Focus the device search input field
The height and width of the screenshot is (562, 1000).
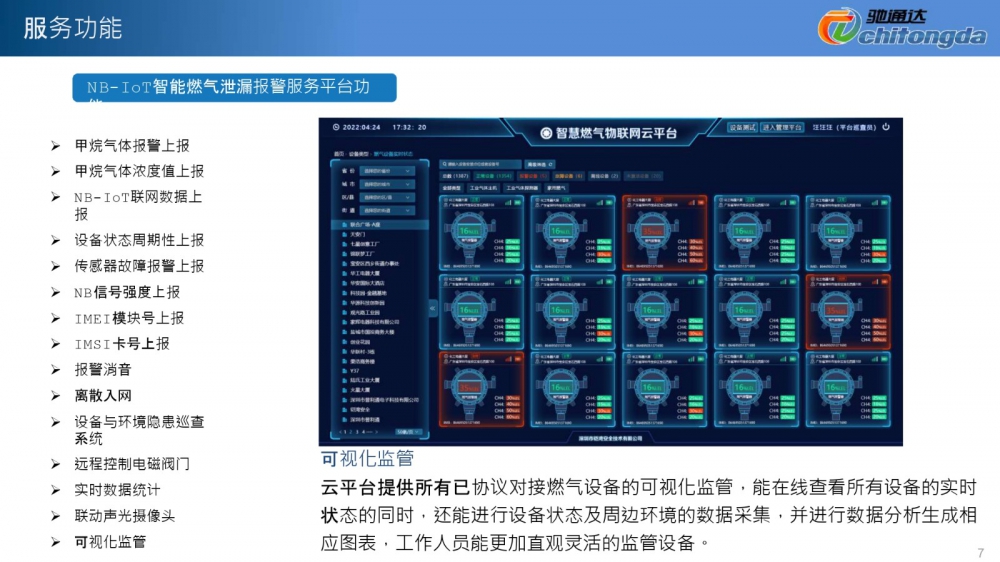tap(480, 165)
